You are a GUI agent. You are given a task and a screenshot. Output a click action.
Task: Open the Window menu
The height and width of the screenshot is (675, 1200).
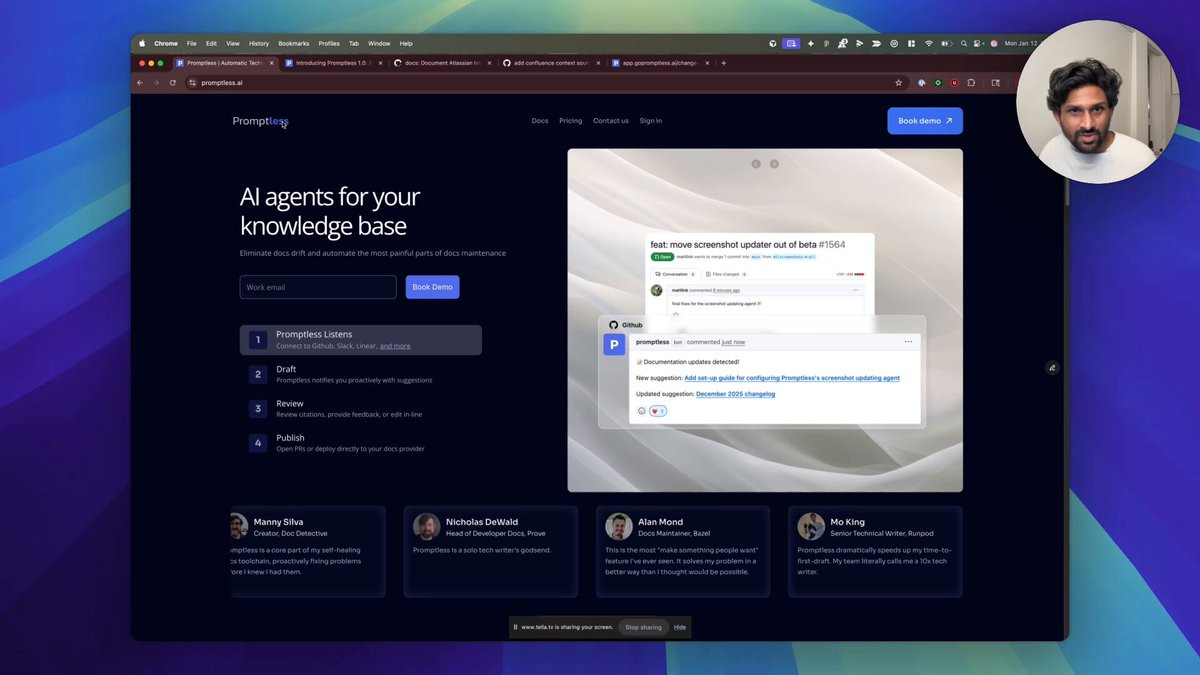379,44
